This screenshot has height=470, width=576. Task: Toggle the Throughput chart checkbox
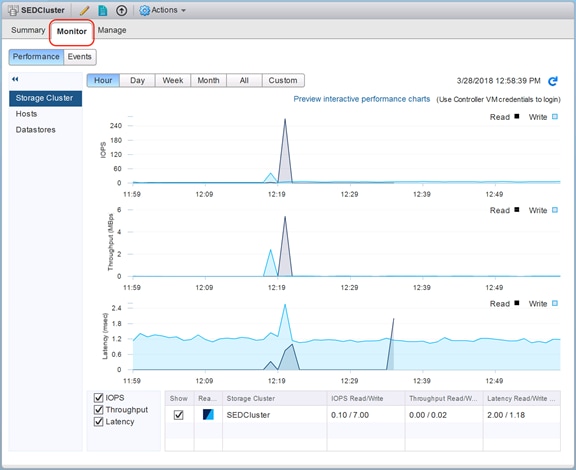98,409
